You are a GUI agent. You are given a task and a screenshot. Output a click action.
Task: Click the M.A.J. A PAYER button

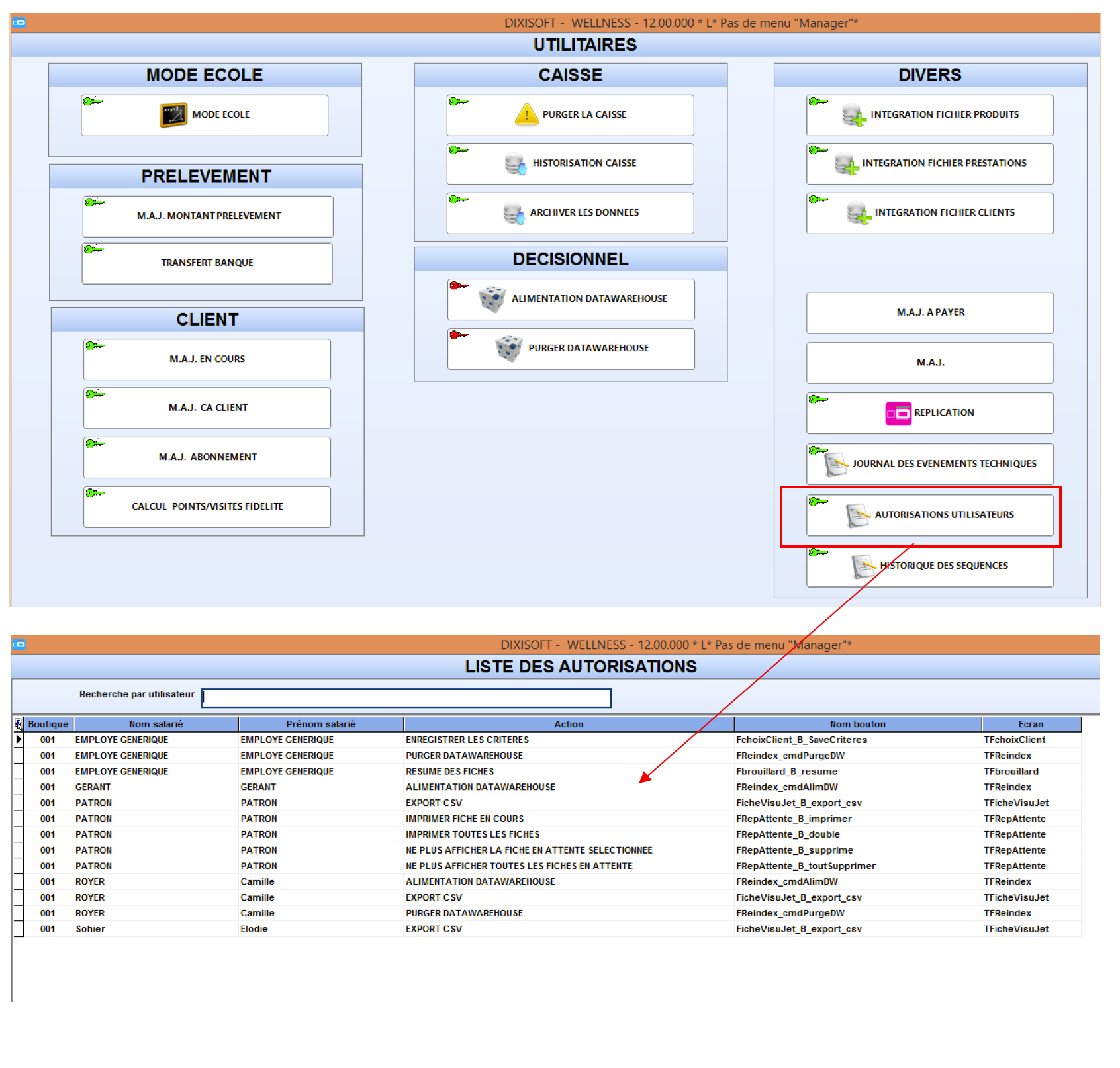tap(930, 313)
